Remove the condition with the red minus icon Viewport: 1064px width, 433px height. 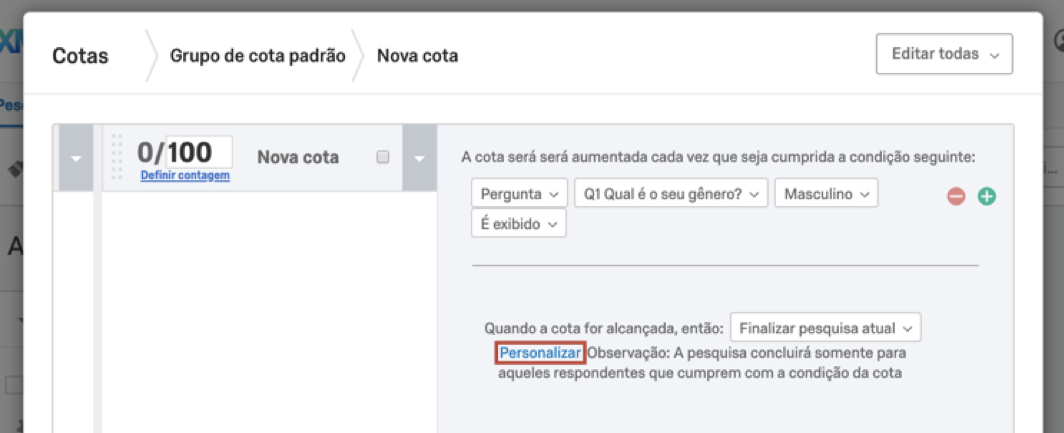[956, 197]
